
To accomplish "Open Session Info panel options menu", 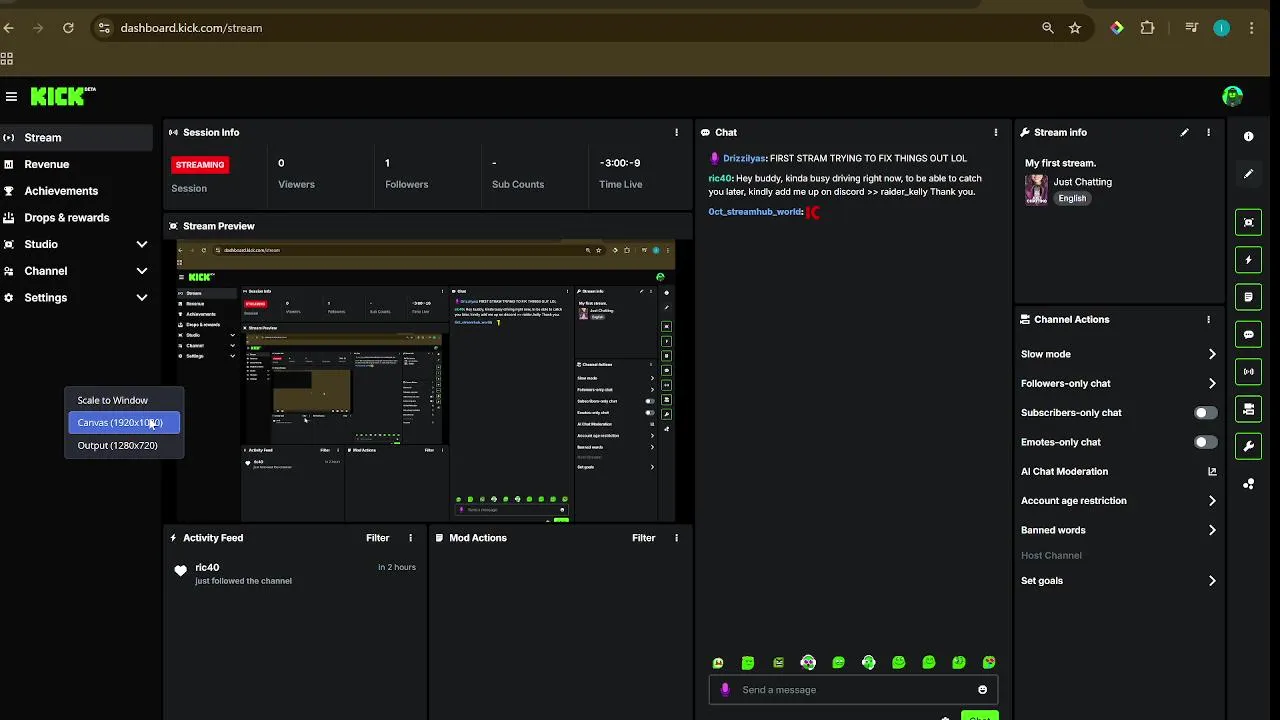I will click(676, 132).
